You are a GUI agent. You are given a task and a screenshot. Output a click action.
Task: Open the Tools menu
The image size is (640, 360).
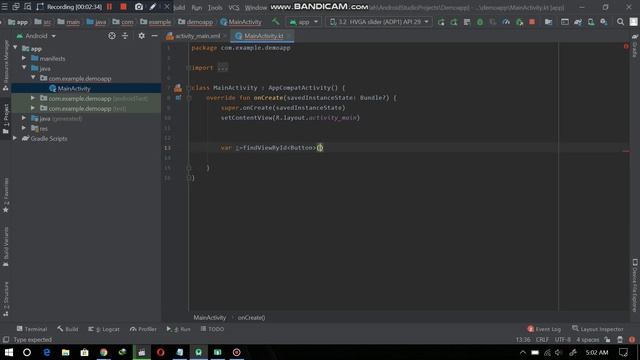[215, 8]
